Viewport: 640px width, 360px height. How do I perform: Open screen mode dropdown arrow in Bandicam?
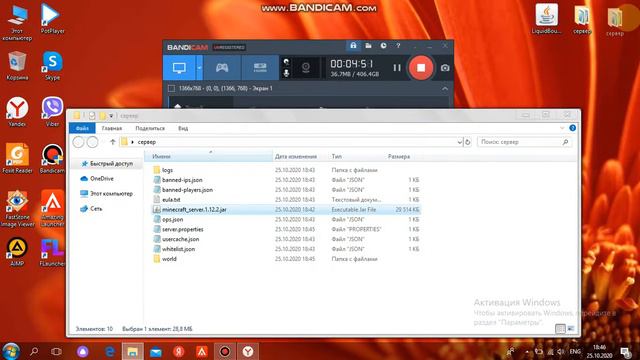[x=200, y=68]
